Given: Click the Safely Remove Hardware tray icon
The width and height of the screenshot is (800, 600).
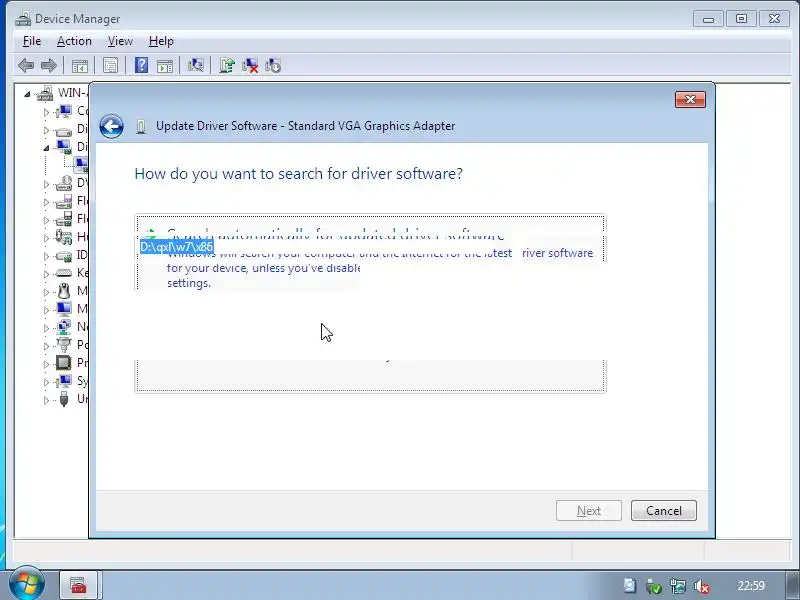Looking at the screenshot, I should pos(654,586).
